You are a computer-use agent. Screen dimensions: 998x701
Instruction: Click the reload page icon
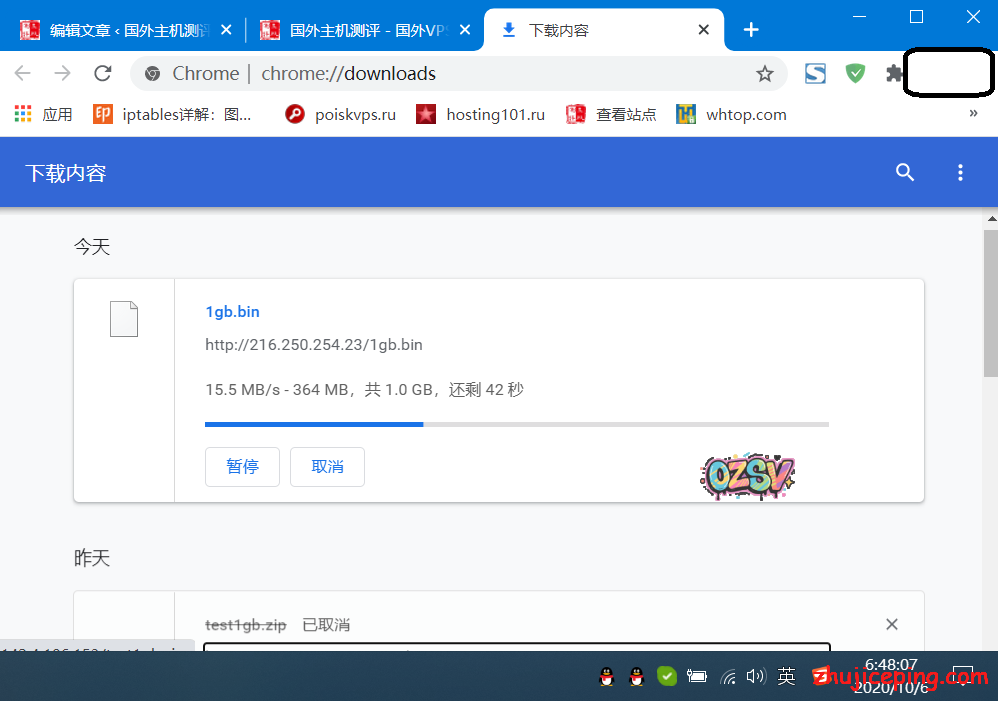(102, 73)
